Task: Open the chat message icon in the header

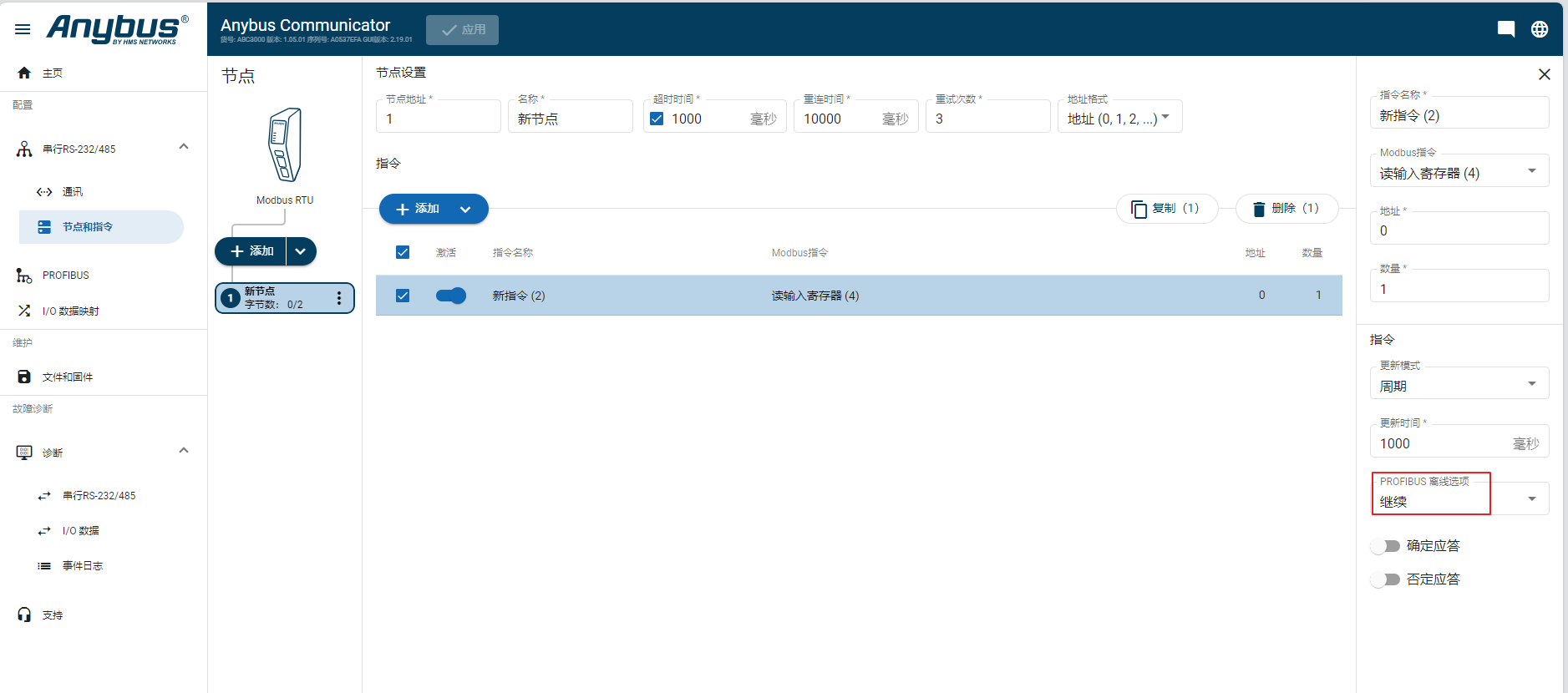Action: 1506,29
